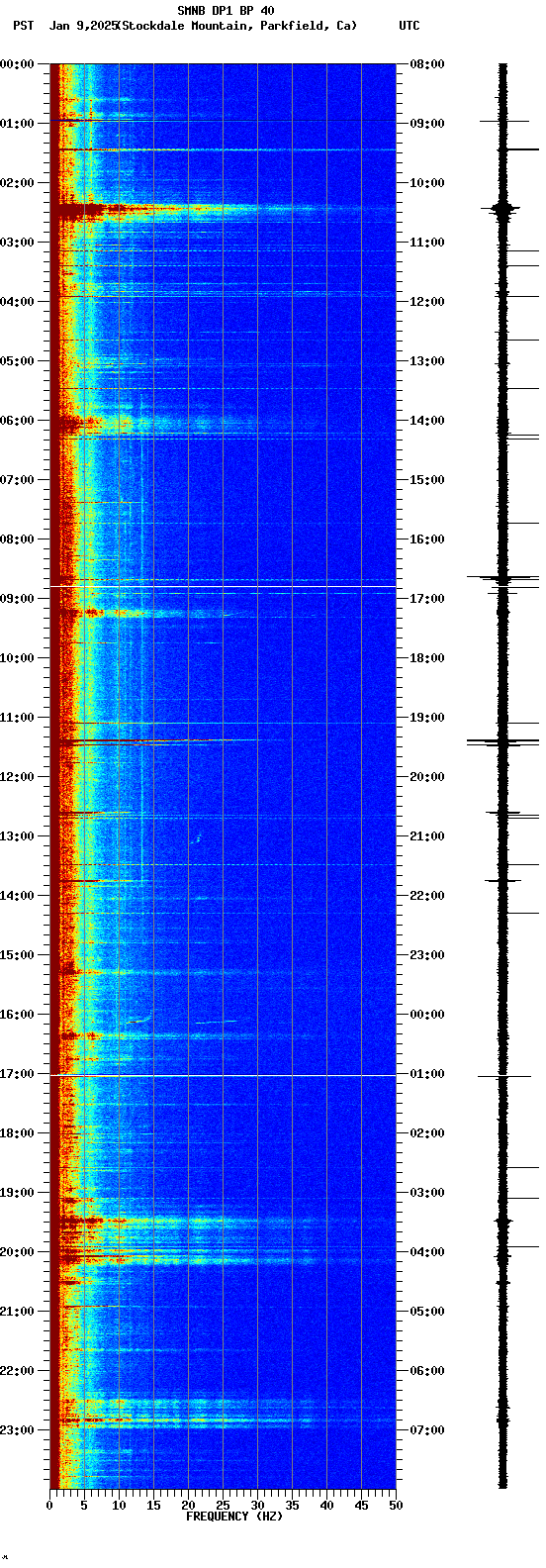Select the 05:00 UTC time label
The width and height of the screenshot is (546, 1568).
pyautogui.click(x=427, y=1312)
